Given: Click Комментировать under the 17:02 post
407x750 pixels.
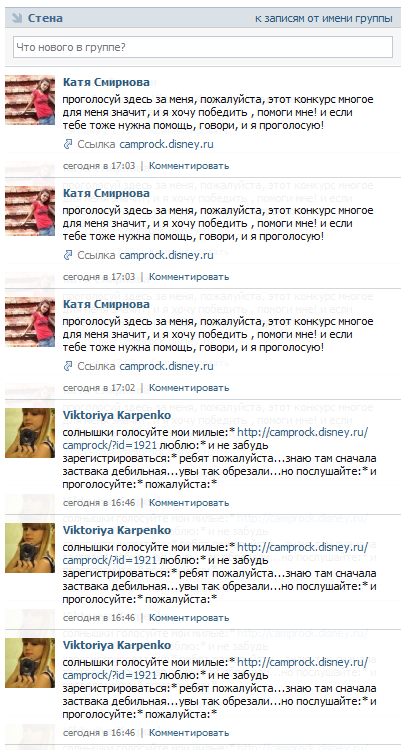Looking at the screenshot, I should click(x=189, y=388).
